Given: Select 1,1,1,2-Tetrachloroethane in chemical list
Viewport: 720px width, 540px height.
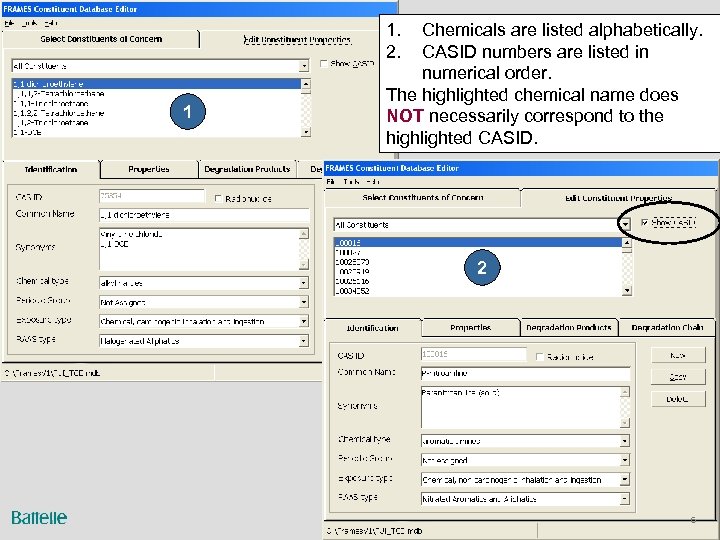Looking at the screenshot, I should coord(156,94).
